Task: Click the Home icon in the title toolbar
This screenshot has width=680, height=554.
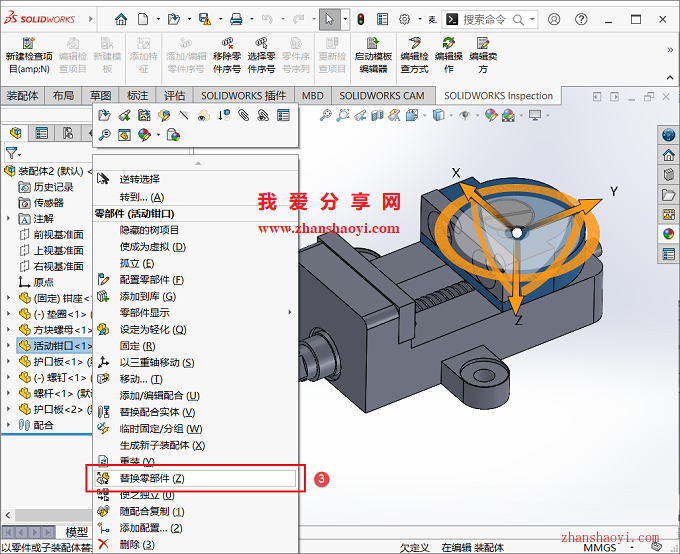Action: (121, 19)
